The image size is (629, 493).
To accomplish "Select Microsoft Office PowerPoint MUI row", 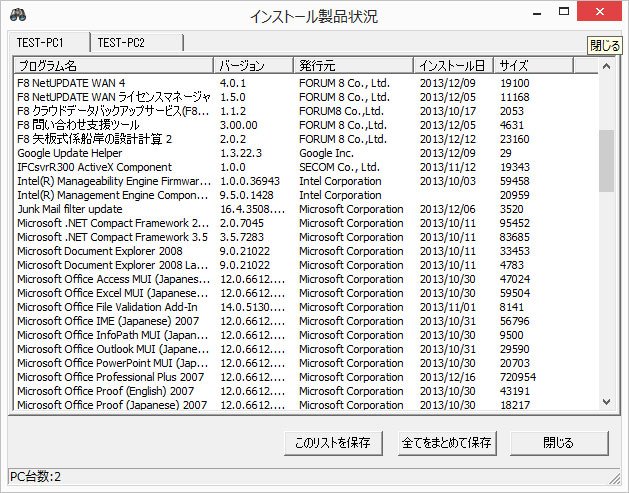I will click(x=306, y=363).
